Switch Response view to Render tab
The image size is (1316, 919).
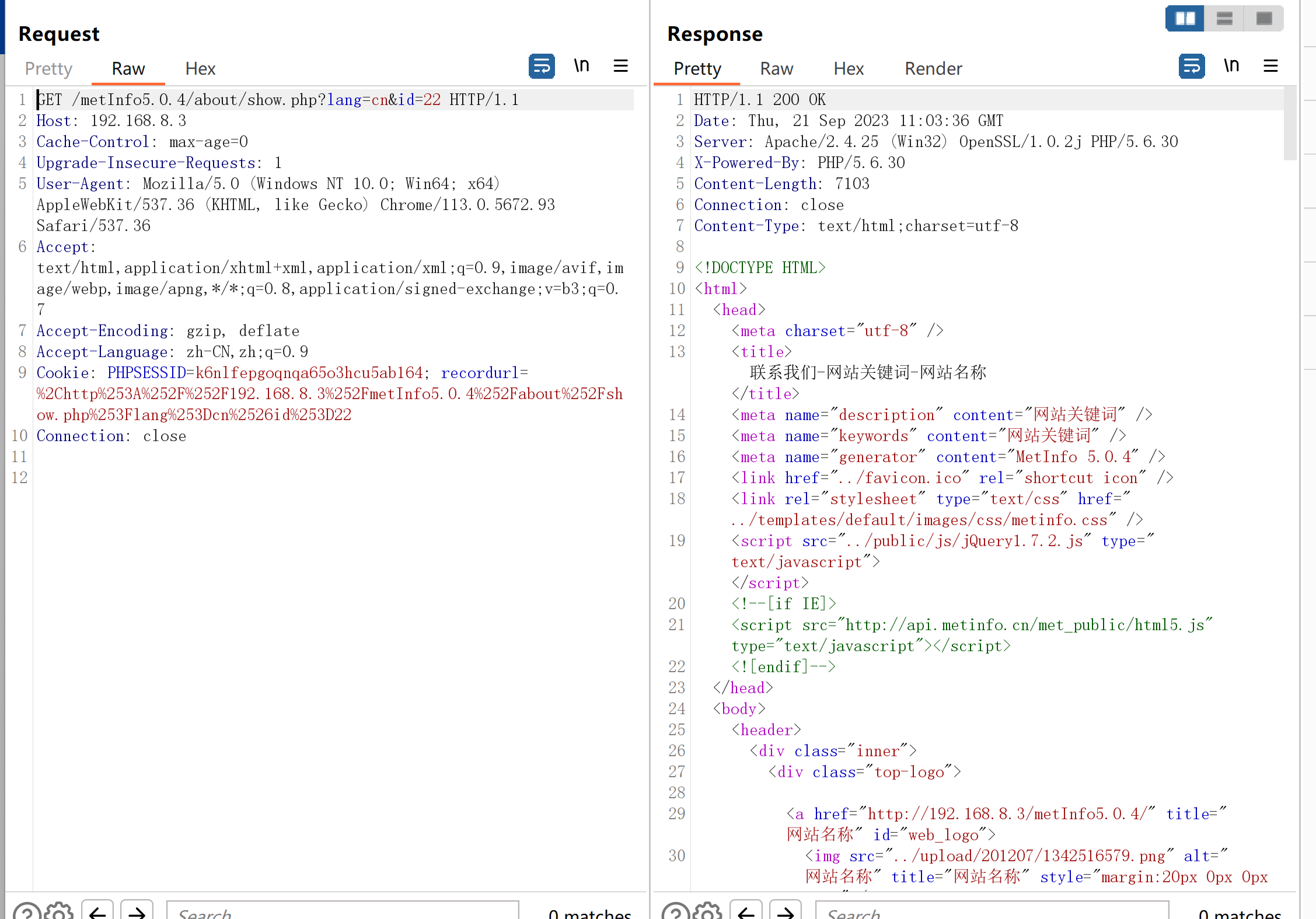pyautogui.click(x=933, y=69)
